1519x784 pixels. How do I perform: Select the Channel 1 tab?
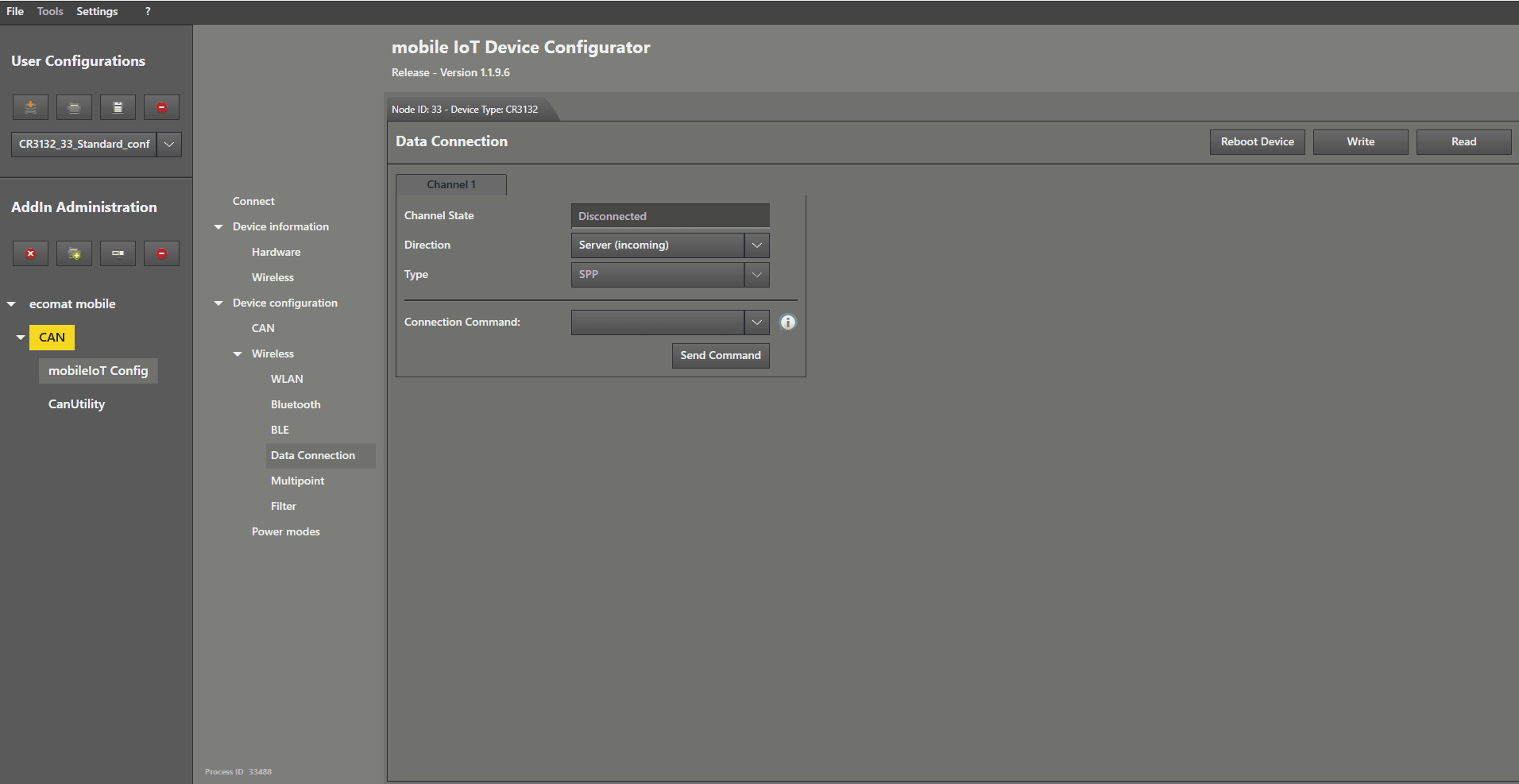pos(451,184)
